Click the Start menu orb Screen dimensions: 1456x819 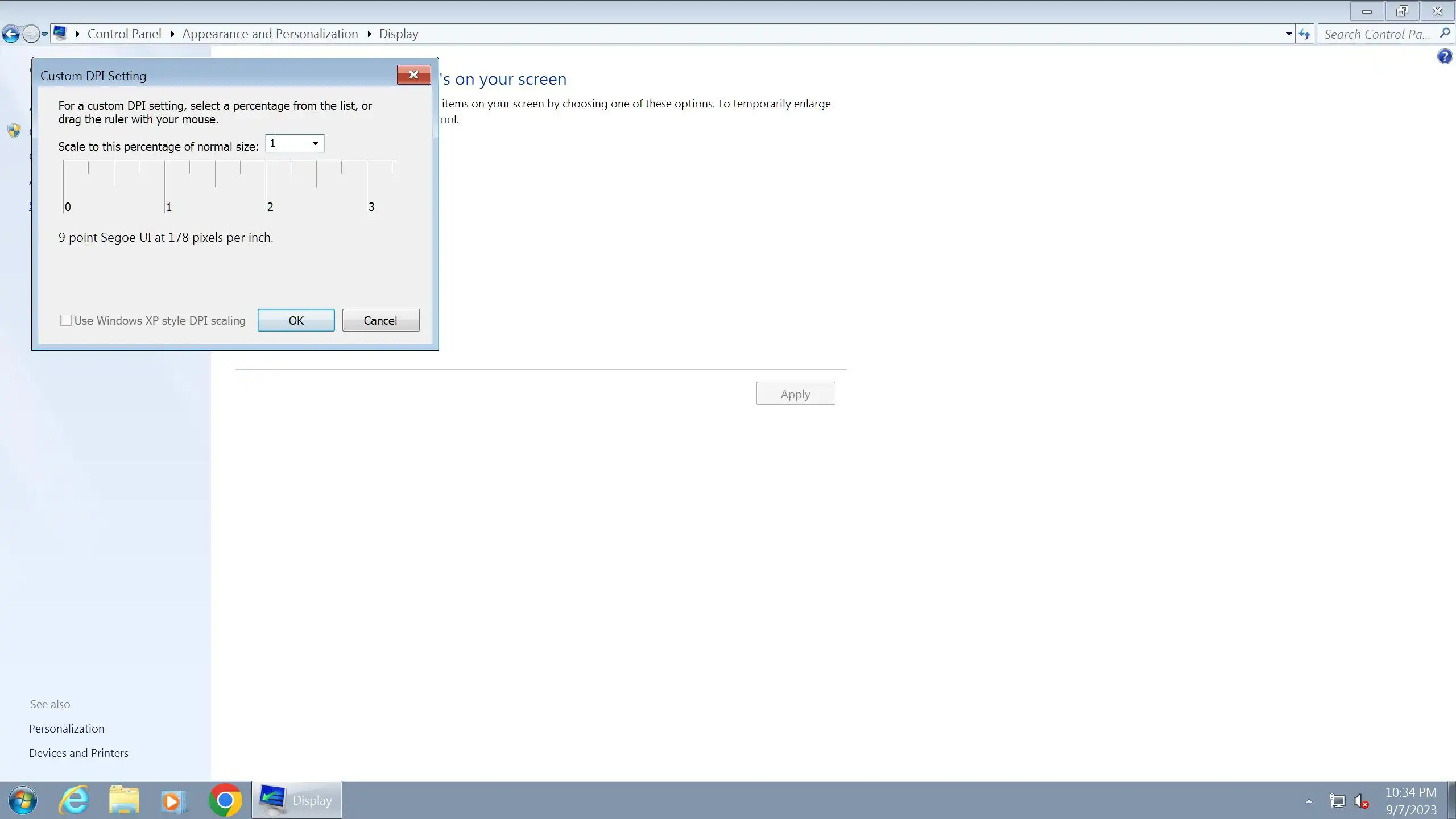tap(23, 800)
